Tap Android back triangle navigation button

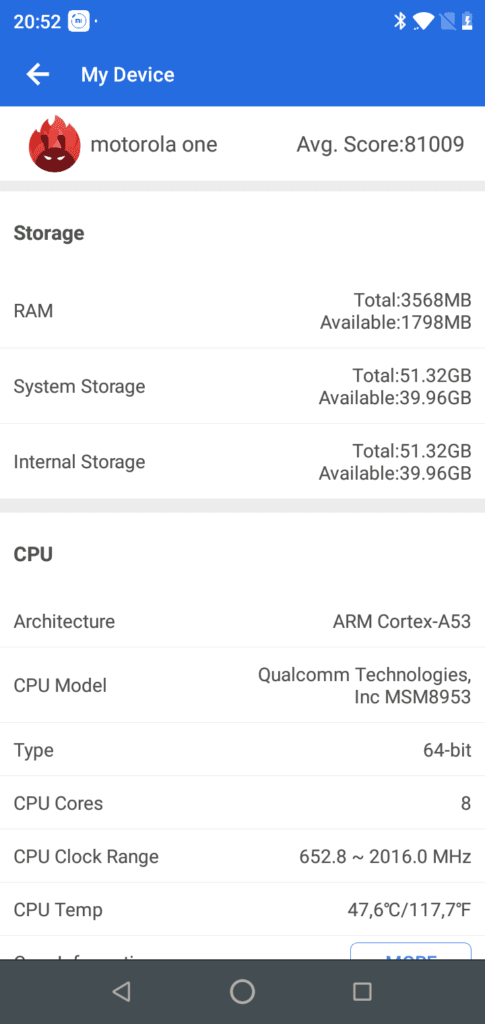click(121, 991)
